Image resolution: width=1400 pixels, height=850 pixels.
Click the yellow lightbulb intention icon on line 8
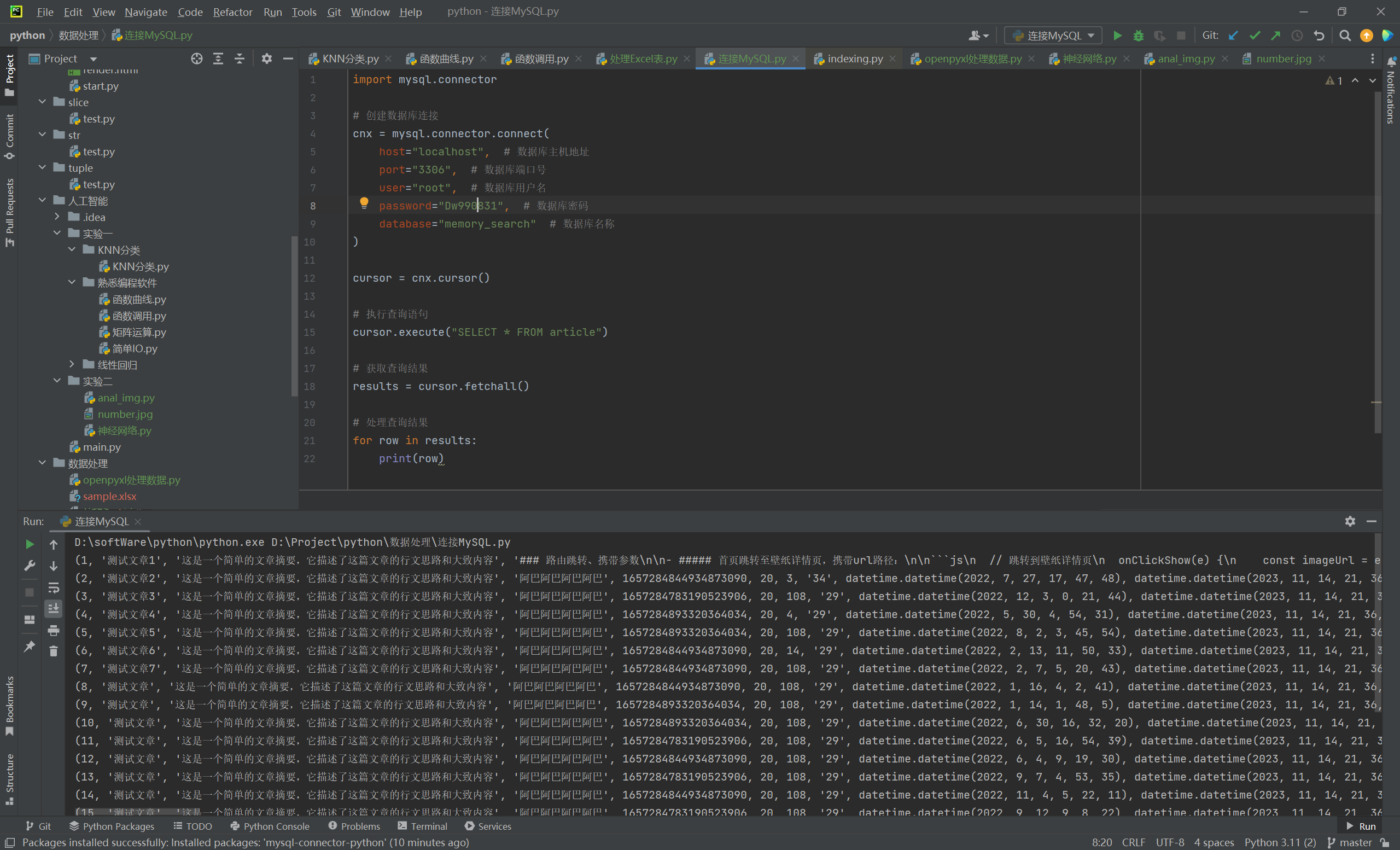click(x=364, y=203)
